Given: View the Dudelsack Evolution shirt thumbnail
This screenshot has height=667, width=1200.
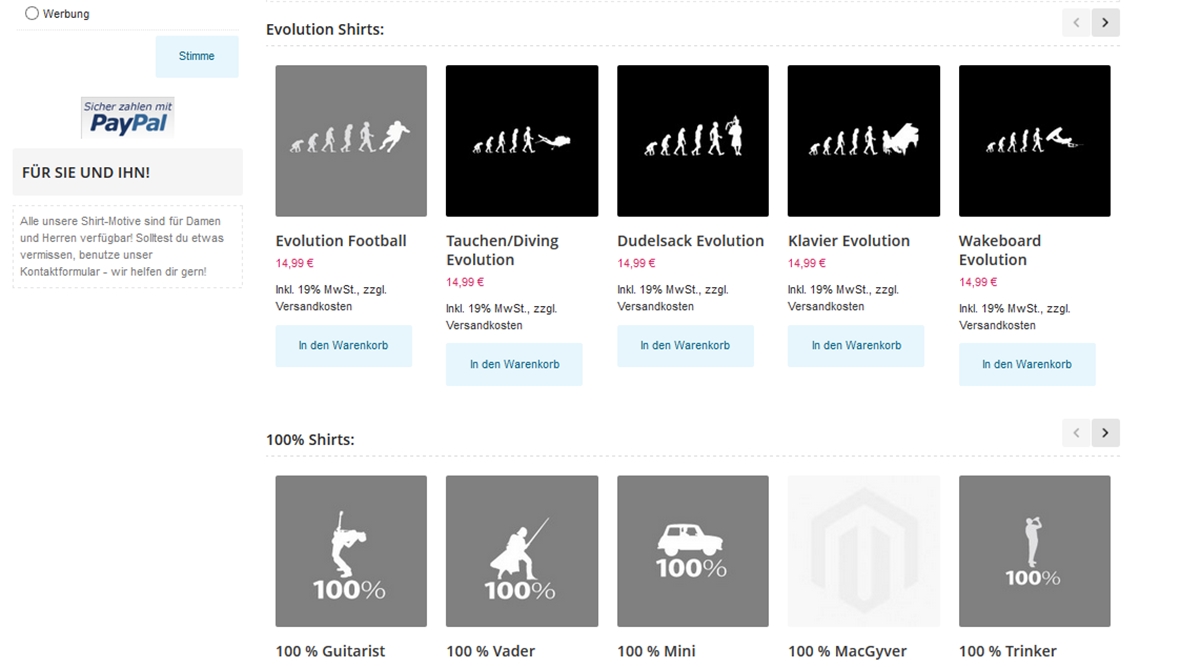Looking at the screenshot, I should click(693, 141).
